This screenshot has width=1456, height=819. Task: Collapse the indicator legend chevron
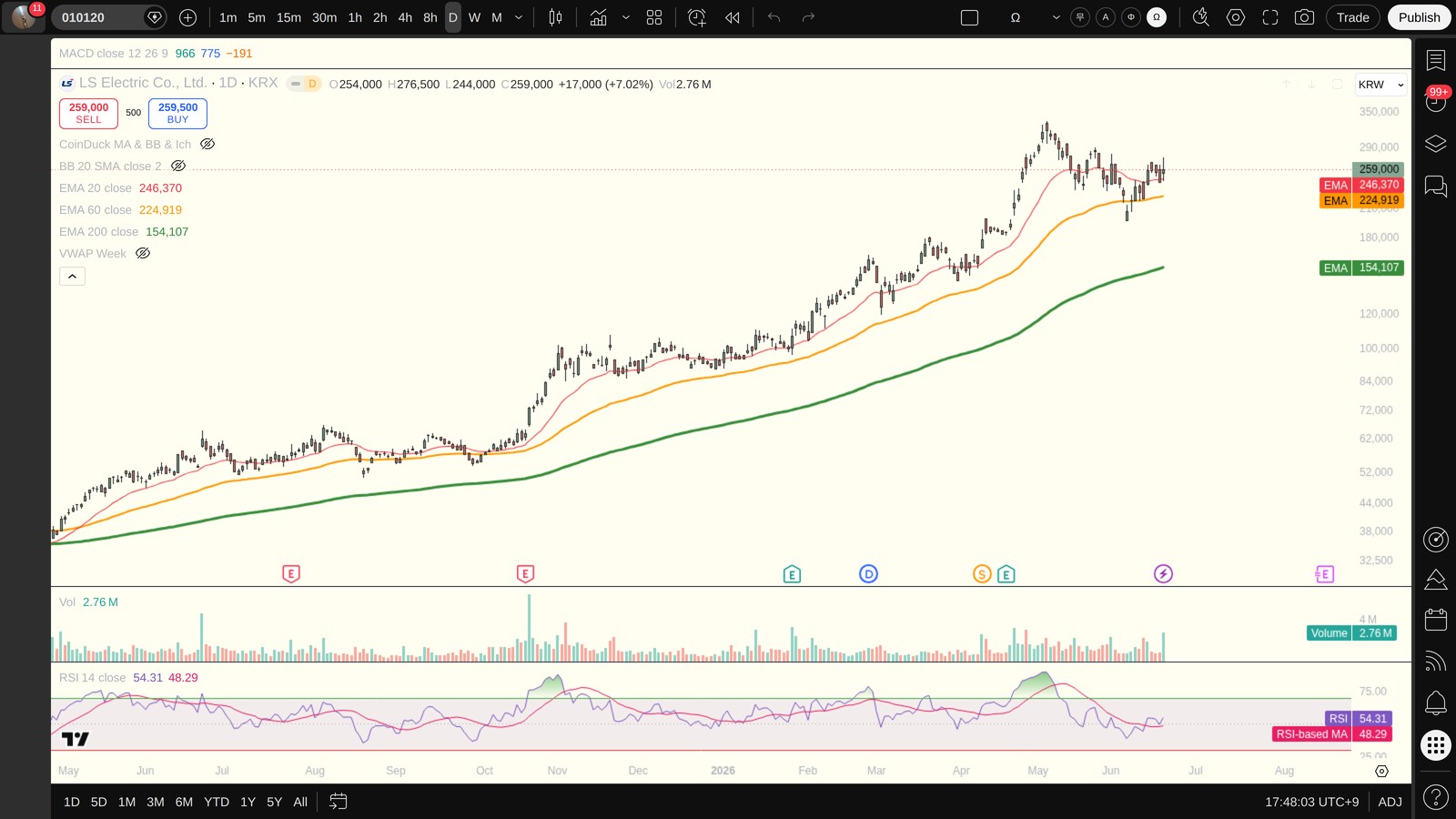72,276
